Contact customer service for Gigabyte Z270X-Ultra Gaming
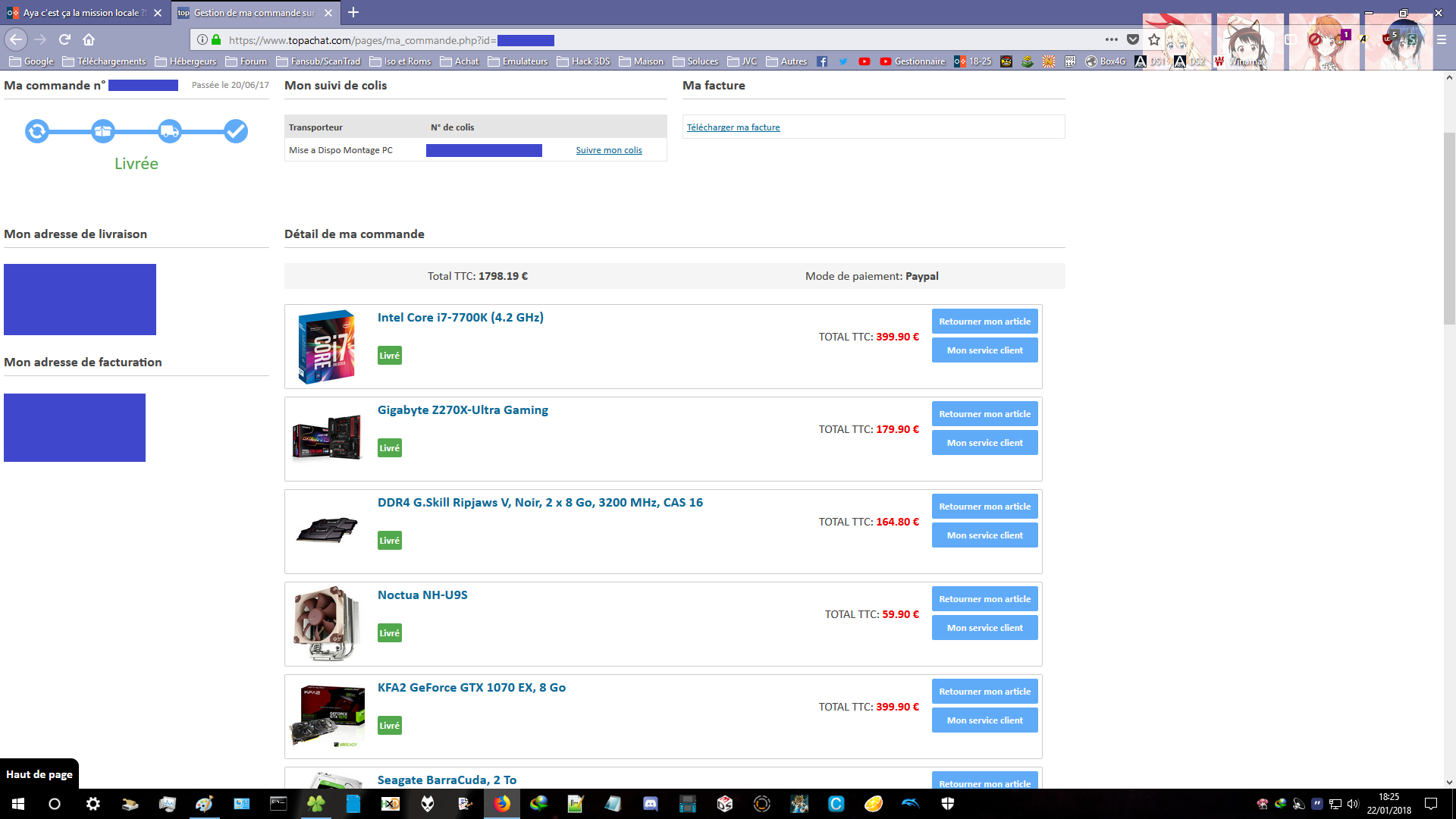 [984, 443]
